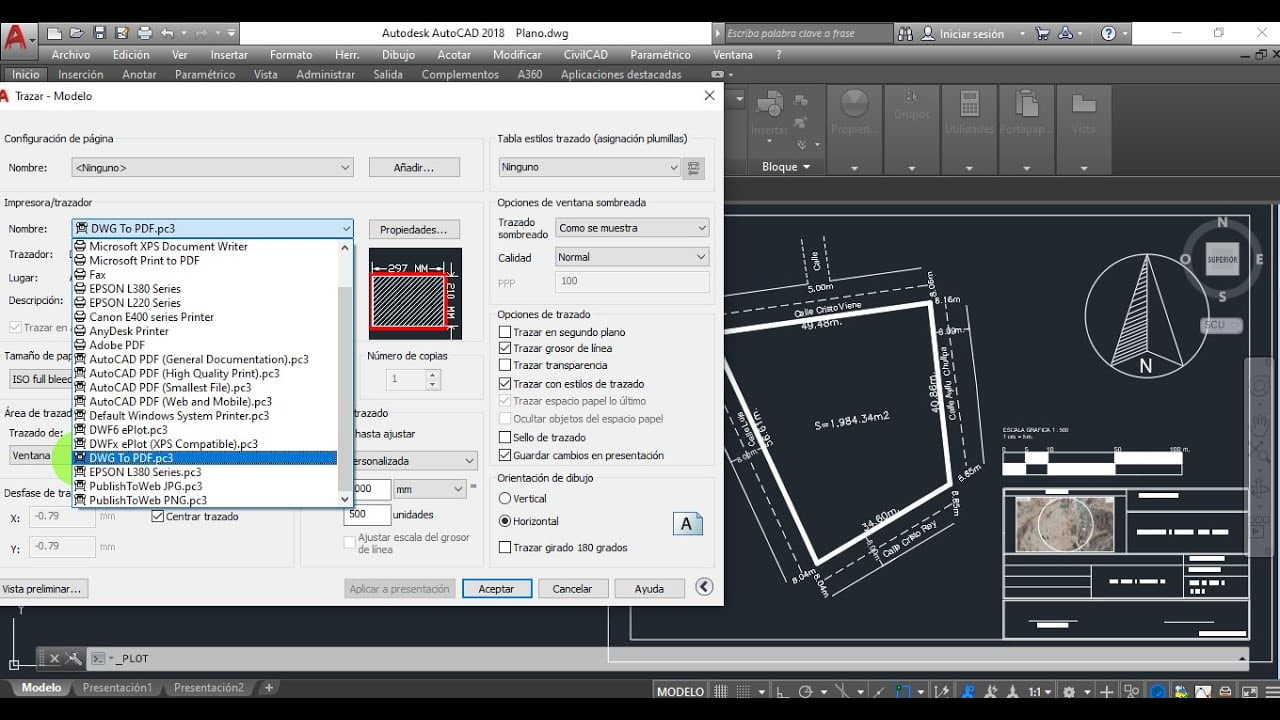Click the number of copies stepper up arrow
The image size is (1280, 720).
pyautogui.click(x=433, y=375)
